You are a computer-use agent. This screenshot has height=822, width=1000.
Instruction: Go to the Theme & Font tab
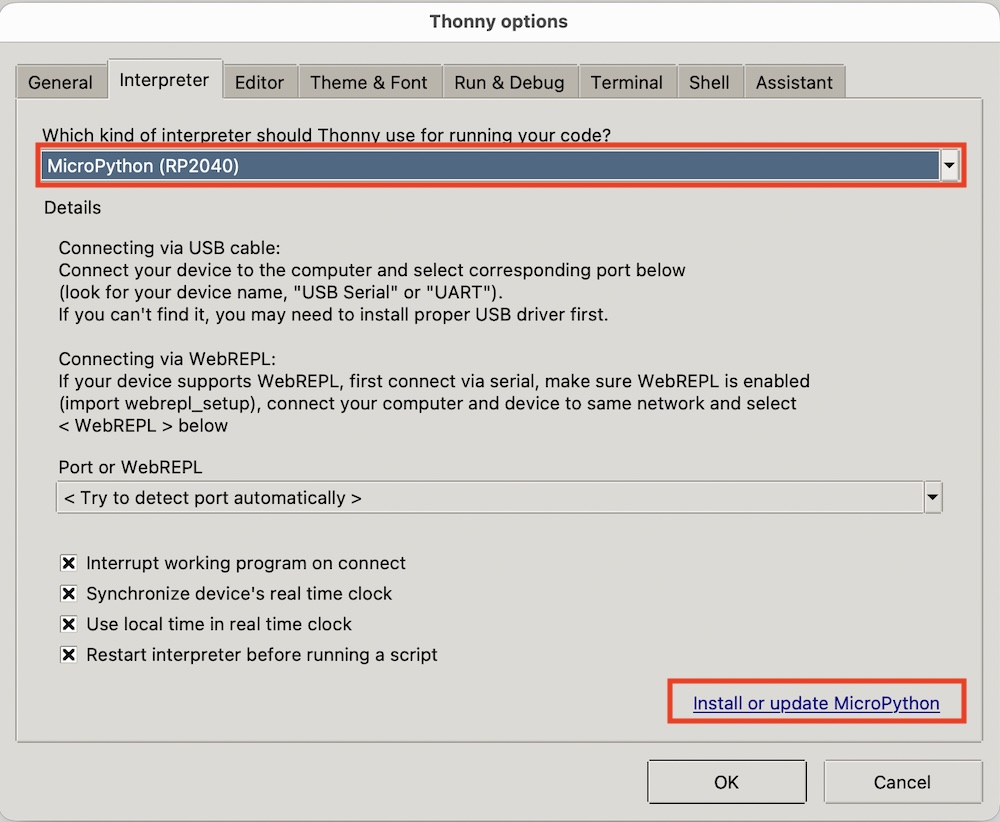(368, 82)
